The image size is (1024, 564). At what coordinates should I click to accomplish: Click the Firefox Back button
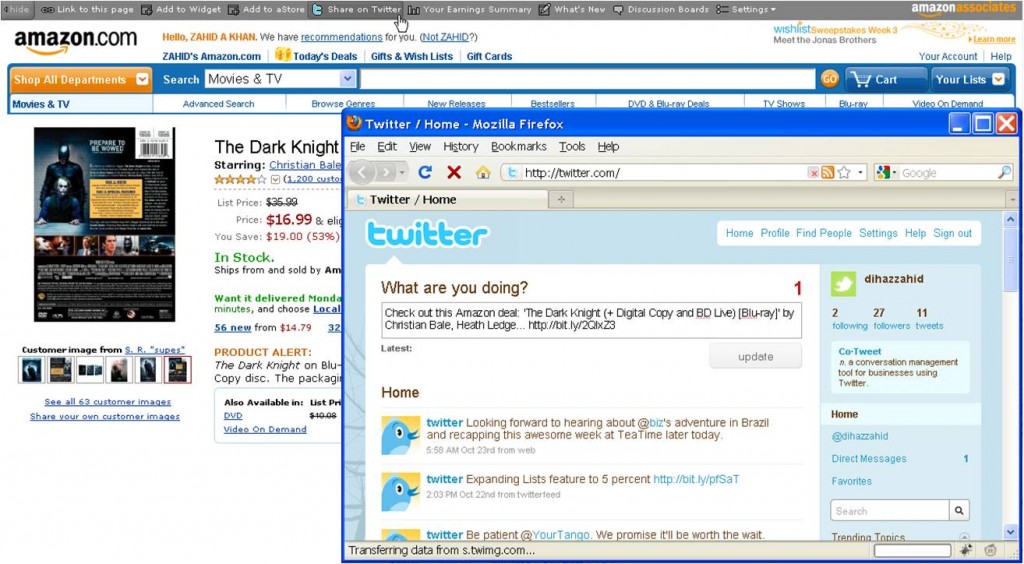click(362, 172)
